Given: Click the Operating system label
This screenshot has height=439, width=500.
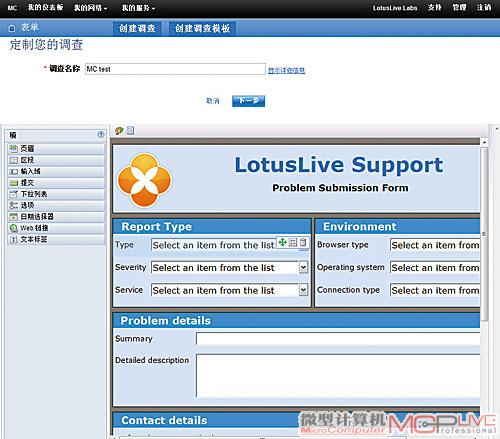Looking at the screenshot, I should coord(351,267).
